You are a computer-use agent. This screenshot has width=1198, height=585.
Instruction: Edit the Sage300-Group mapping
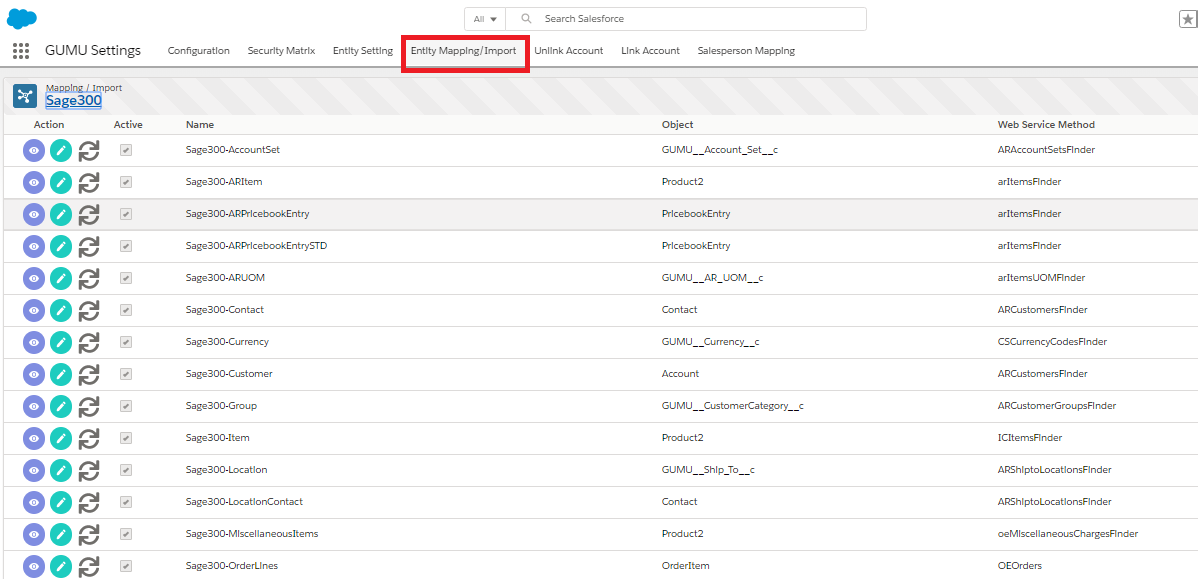point(61,406)
